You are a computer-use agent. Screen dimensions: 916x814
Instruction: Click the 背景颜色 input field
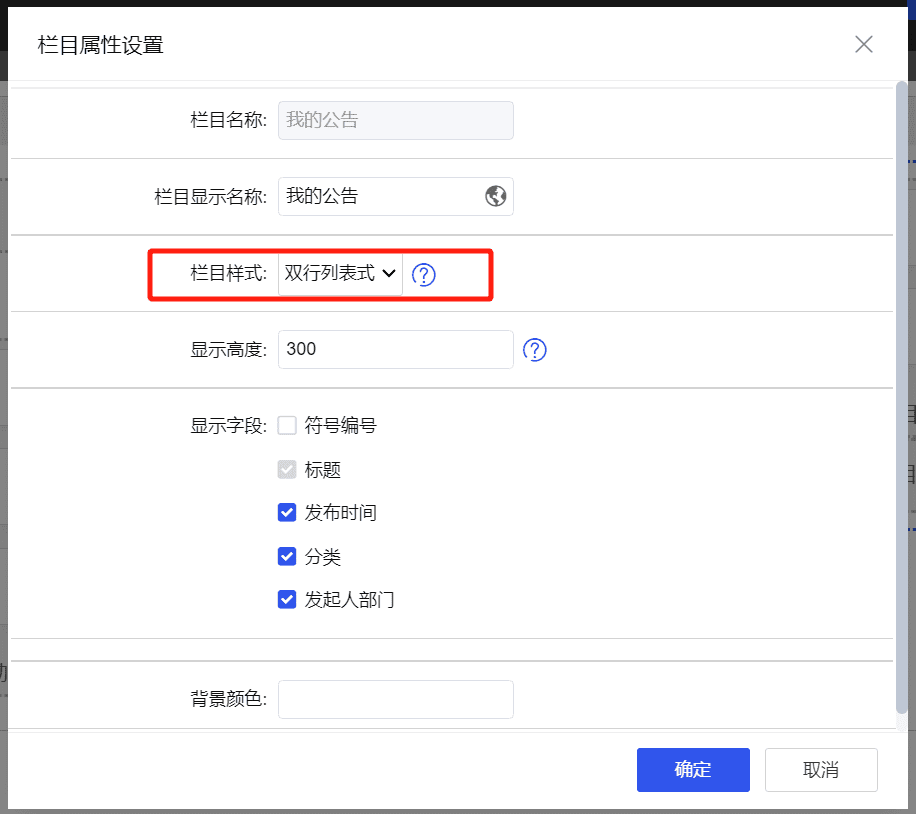pos(395,699)
